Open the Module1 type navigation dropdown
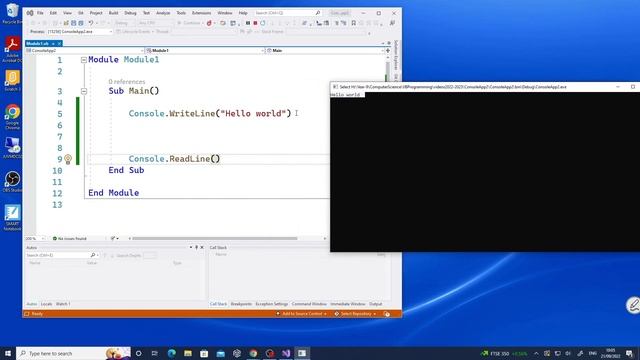The width and height of the screenshot is (640, 360). pyautogui.click(x=205, y=51)
